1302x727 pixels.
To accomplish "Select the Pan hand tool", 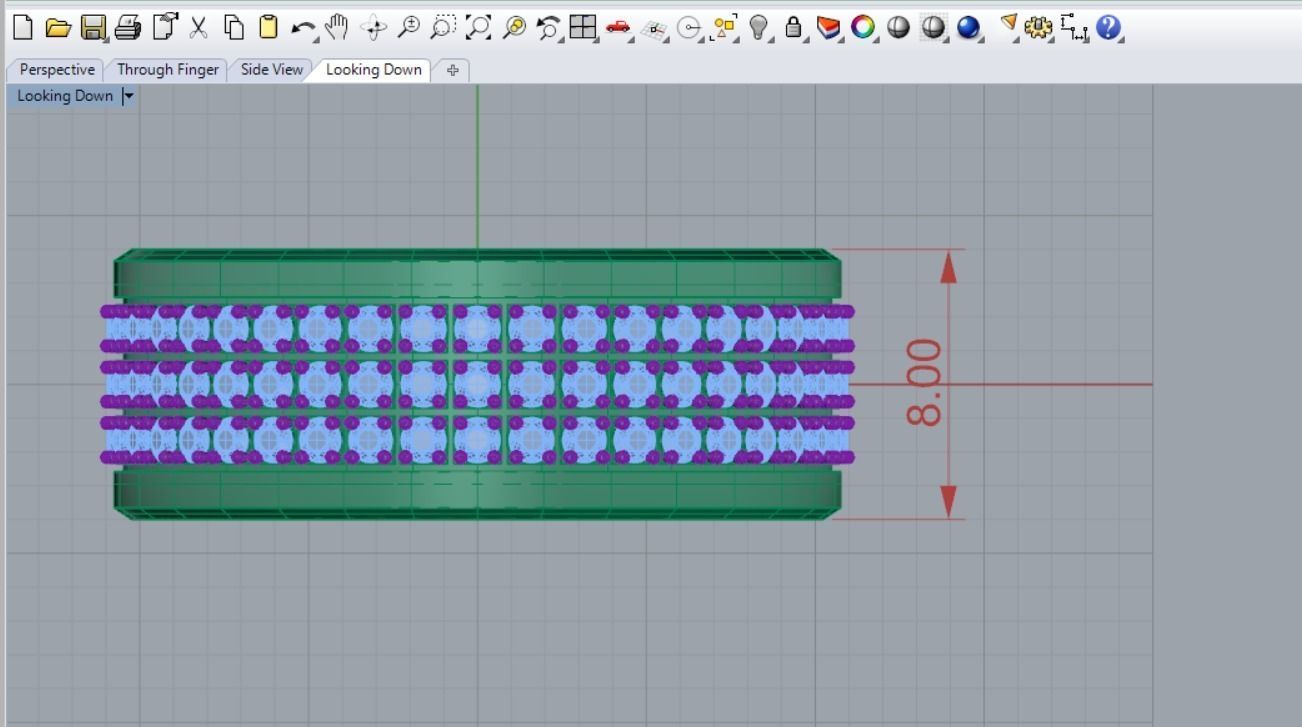I will point(337,28).
